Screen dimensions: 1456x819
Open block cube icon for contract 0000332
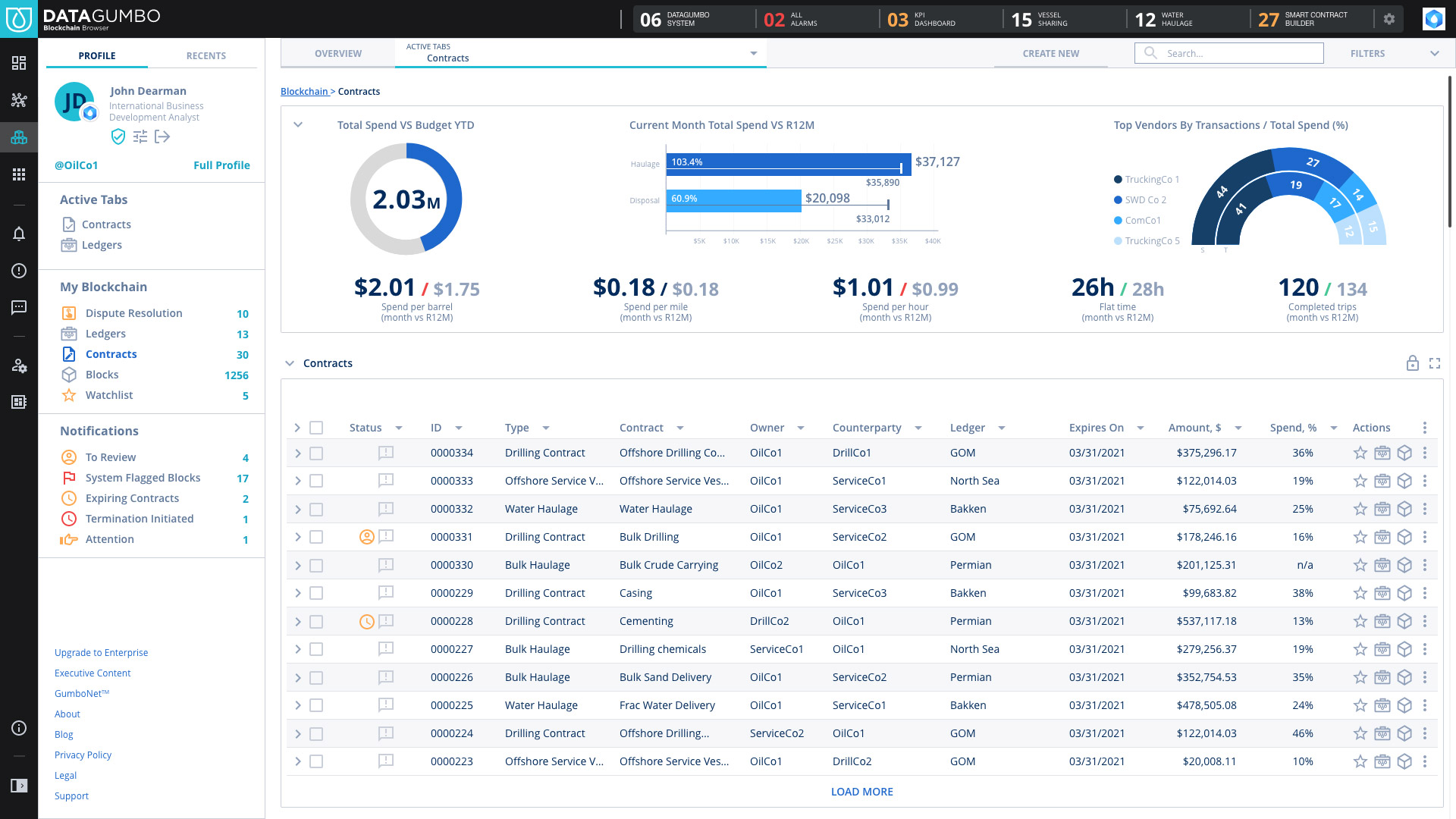point(1404,509)
